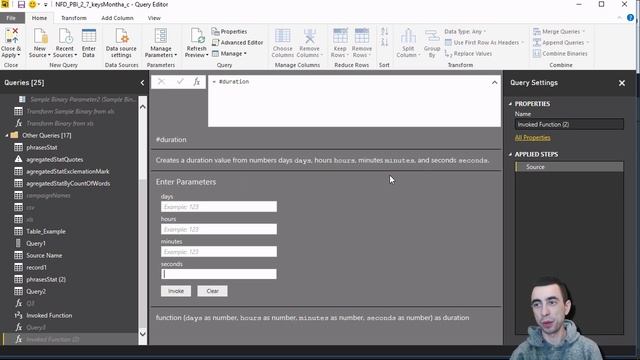Viewport: 640px width, 360px height.
Task: Switch to the Add Column tab
Action: pyautogui.click(x=117, y=18)
